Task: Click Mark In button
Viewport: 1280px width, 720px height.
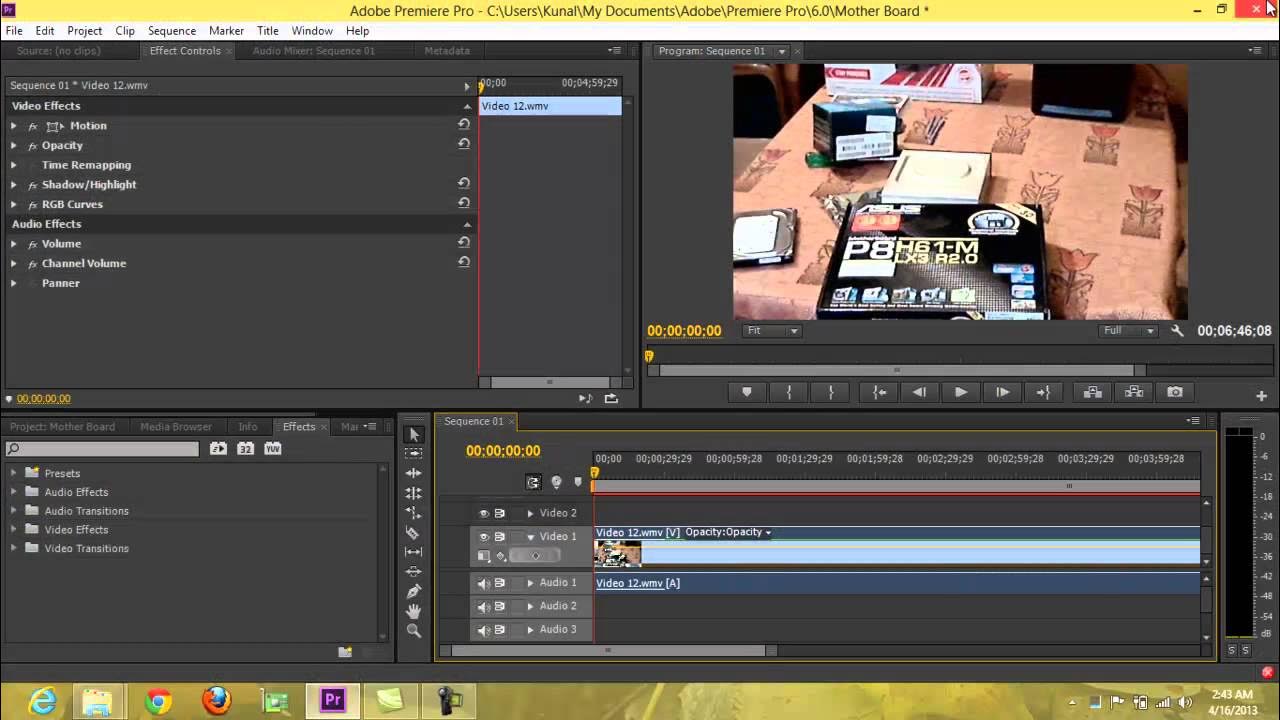Action: (789, 392)
